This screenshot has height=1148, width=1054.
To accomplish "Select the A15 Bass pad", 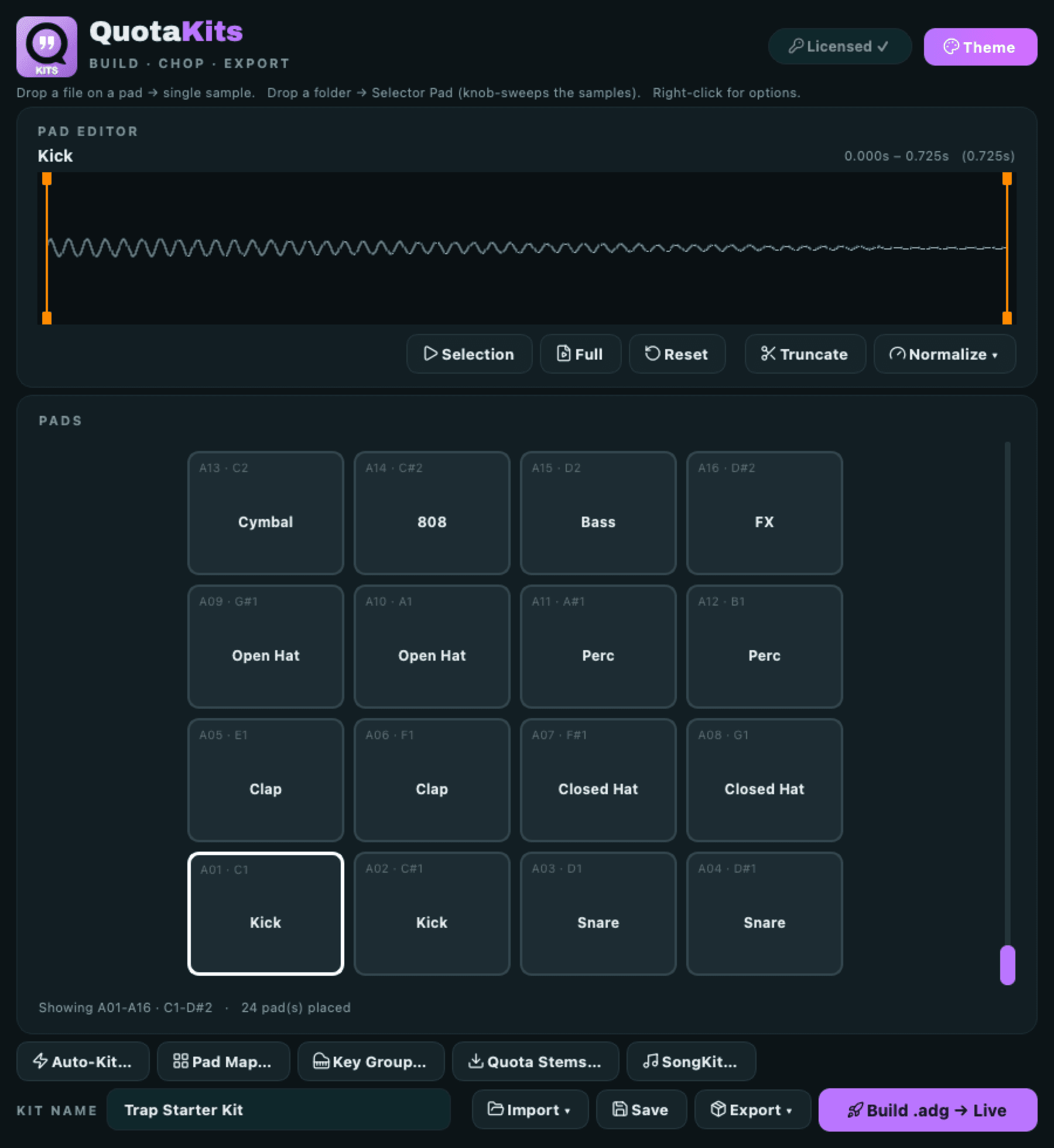I will point(598,513).
